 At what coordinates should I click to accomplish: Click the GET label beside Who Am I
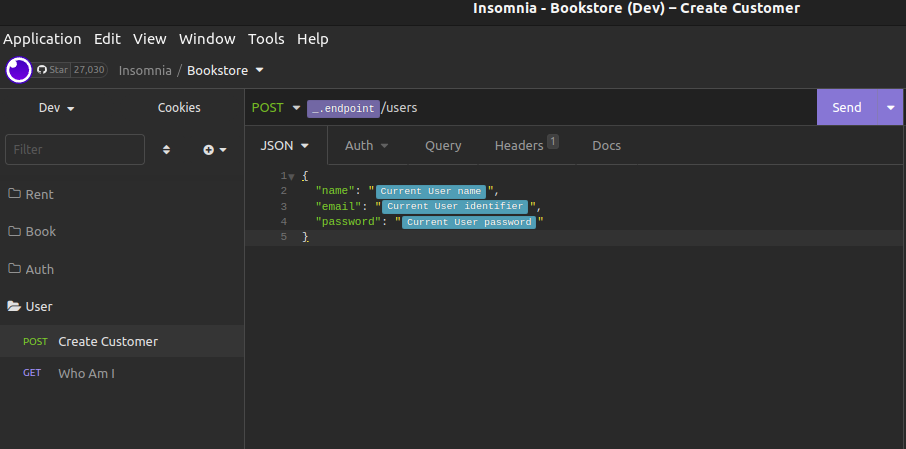coord(32,373)
